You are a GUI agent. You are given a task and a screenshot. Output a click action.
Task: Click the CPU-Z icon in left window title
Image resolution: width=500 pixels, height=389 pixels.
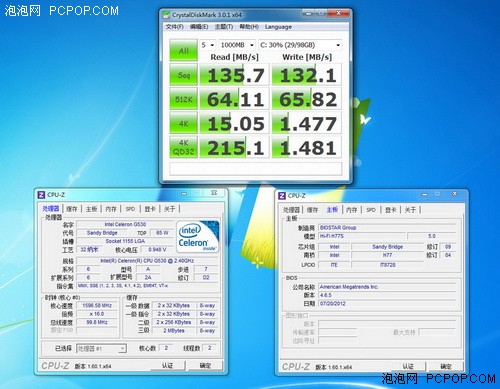click(41, 195)
